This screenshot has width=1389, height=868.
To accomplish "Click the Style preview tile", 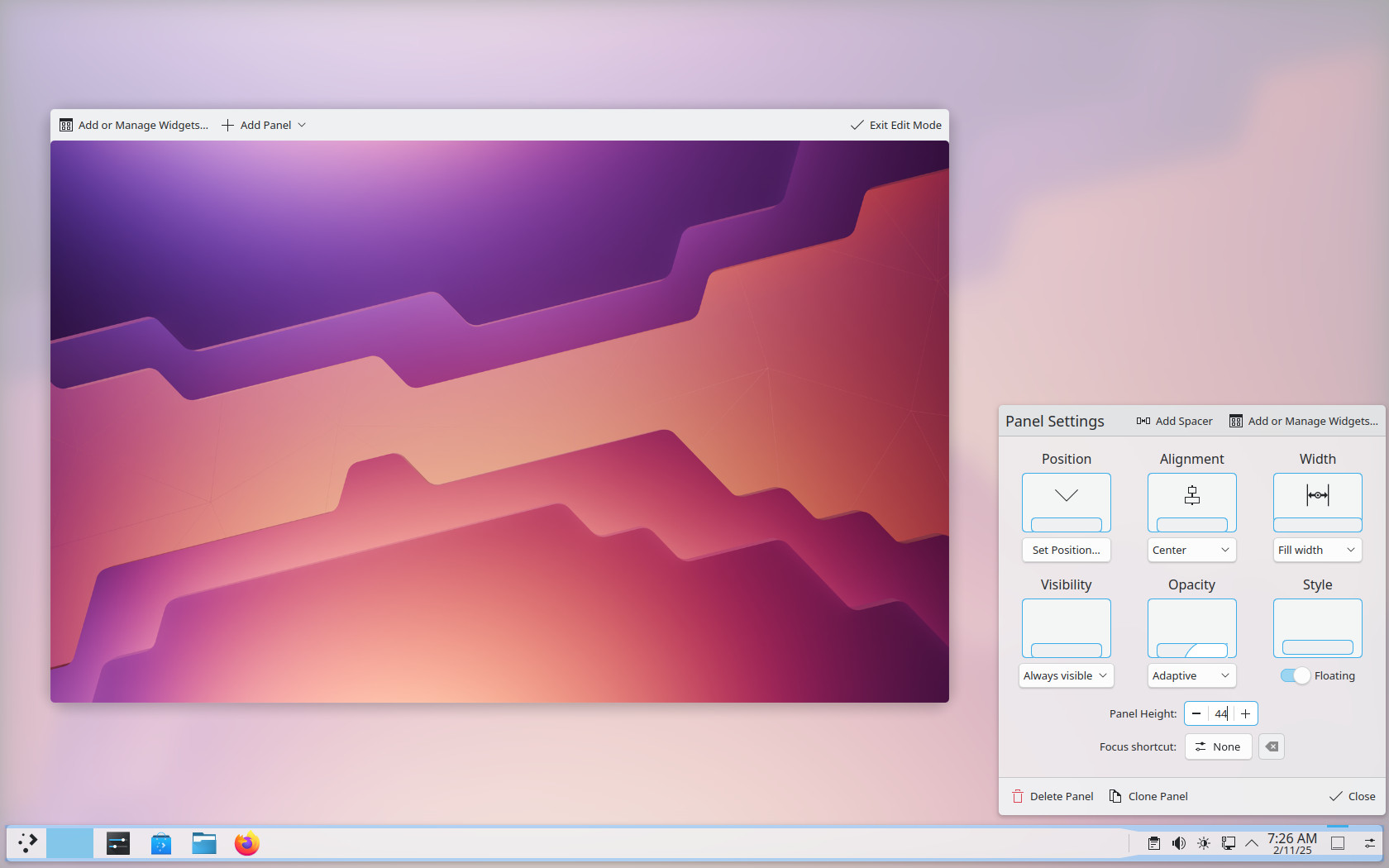I will [1318, 628].
